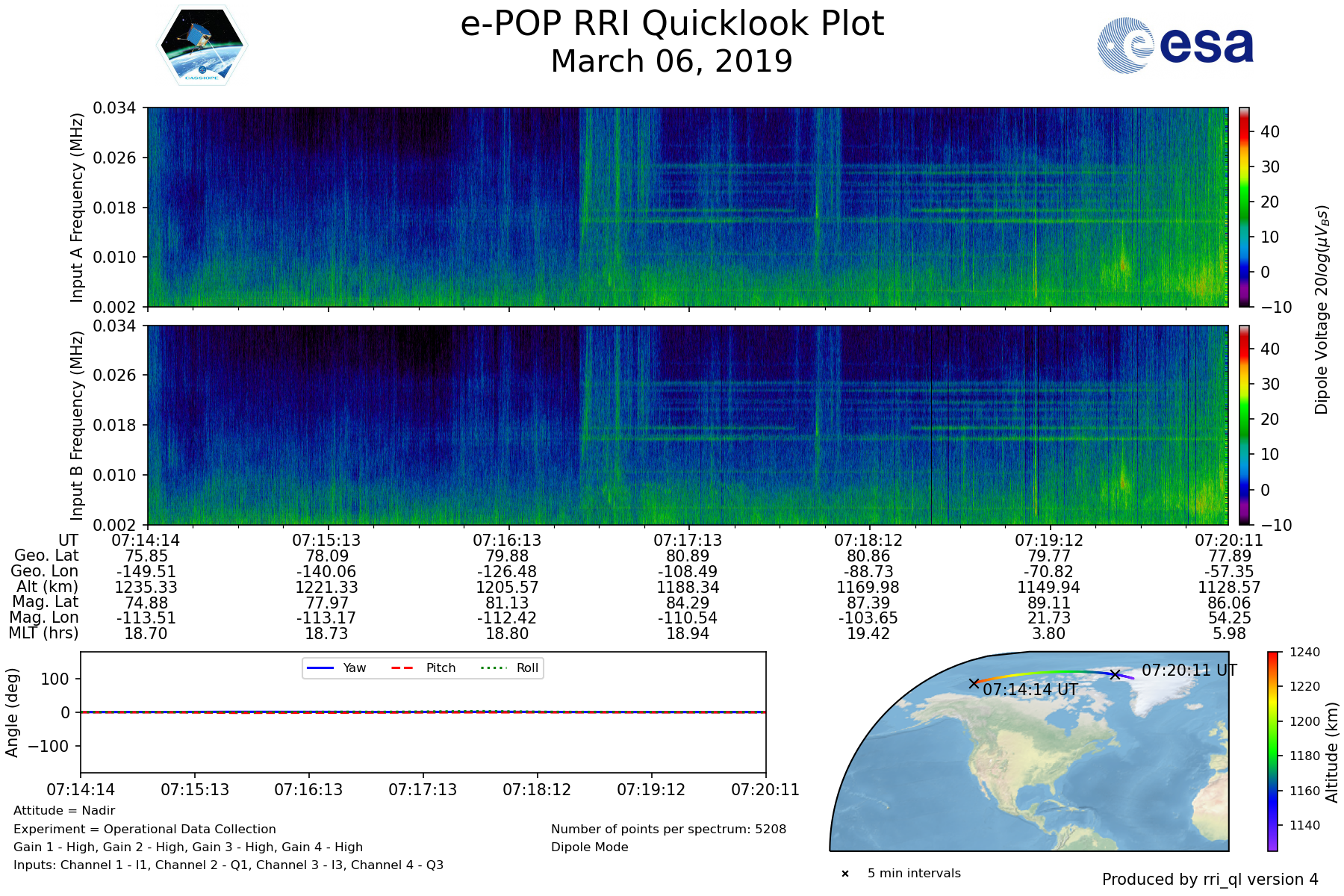
Task: Click the Input A dipole voltage colorbar
Action: point(1245,207)
